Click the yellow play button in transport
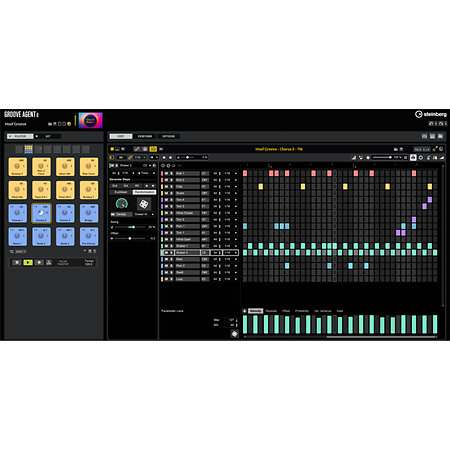The width and height of the screenshot is (450, 450). 28,263
